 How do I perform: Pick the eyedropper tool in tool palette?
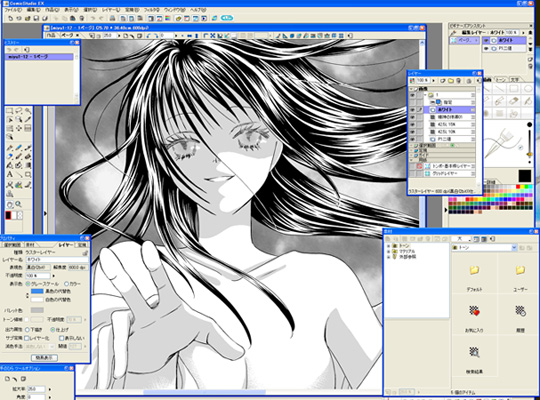pyautogui.click(x=28, y=120)
